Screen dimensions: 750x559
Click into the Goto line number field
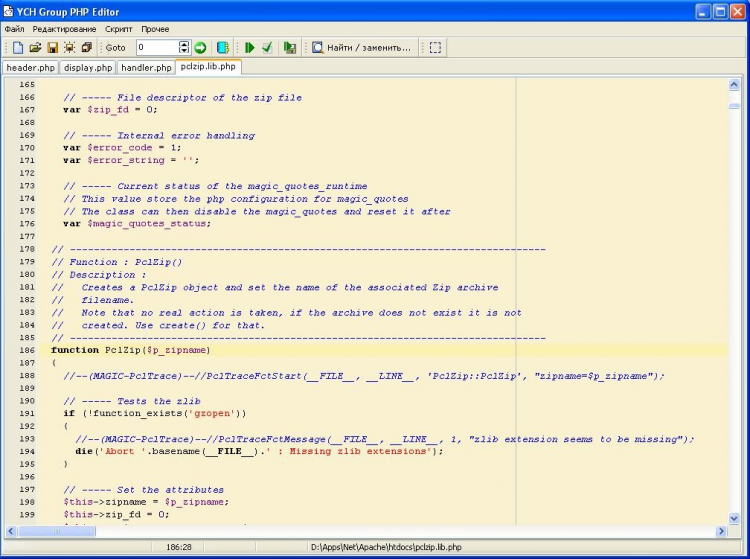tap(157, 47)
